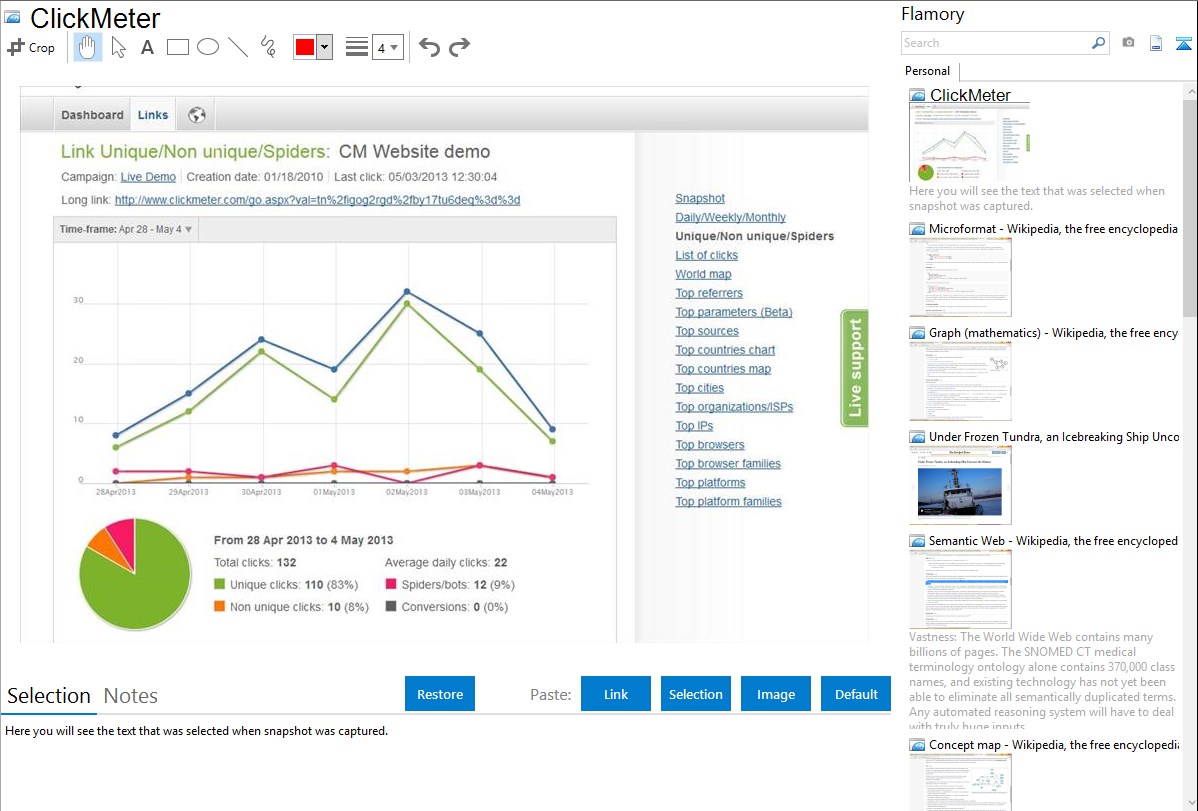Open the Live support side button
The width and height of the screenshot is (1198, 811).
pyautogui.click(x=854, y=368)
